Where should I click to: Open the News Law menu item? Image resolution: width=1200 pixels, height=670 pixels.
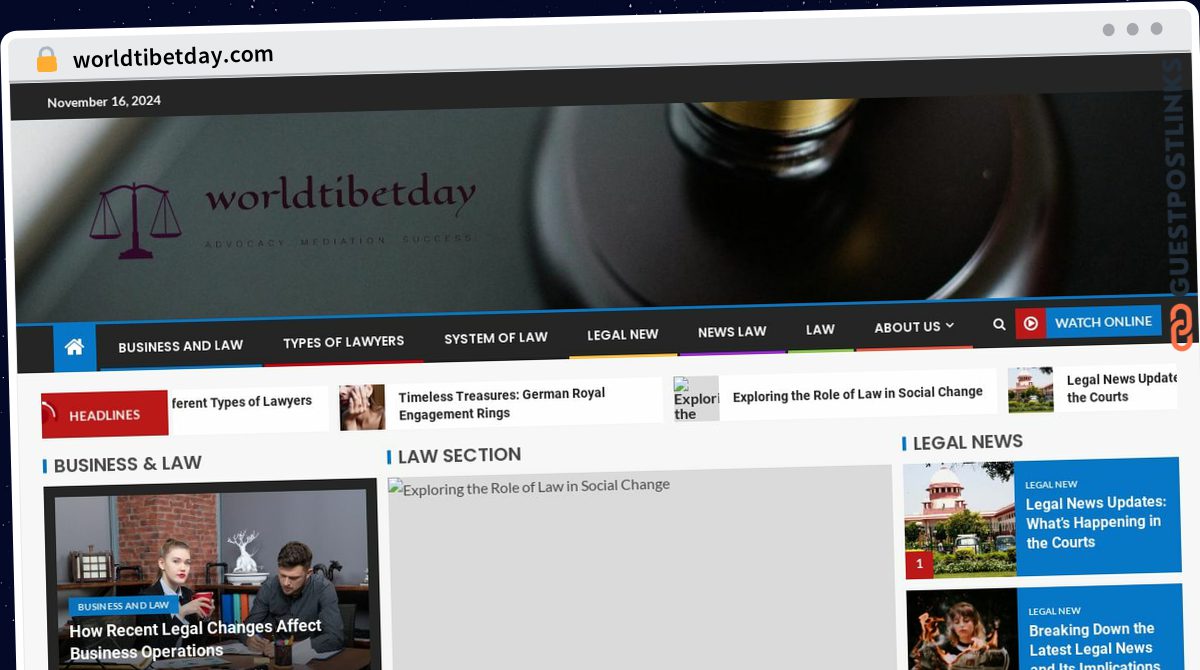[x=732, y=332]
